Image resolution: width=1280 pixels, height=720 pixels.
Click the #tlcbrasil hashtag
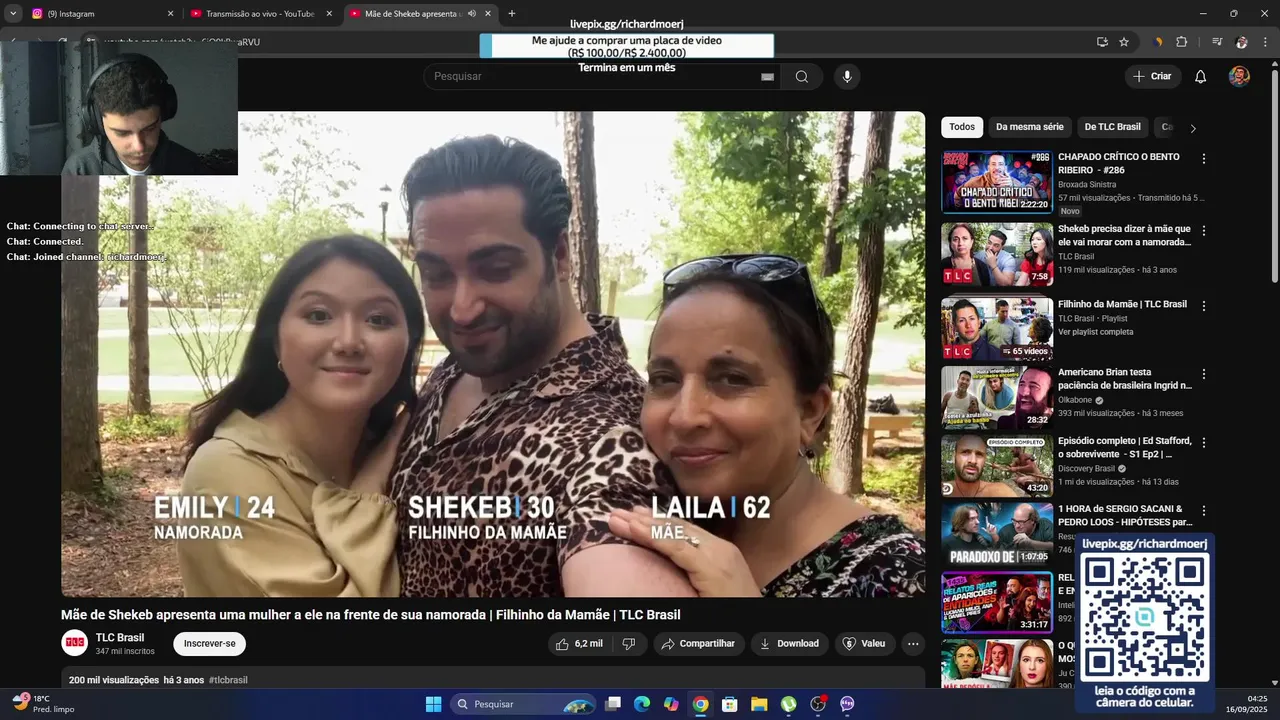228,680
